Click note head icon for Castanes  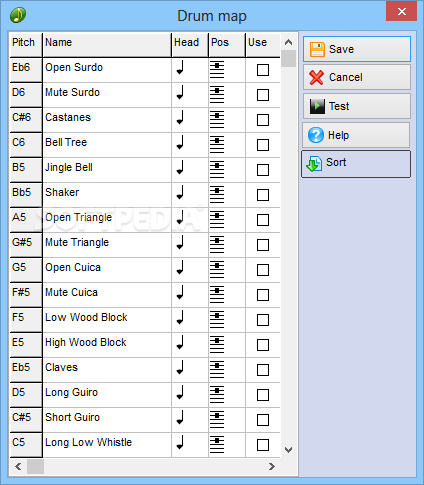coord(180,118)
